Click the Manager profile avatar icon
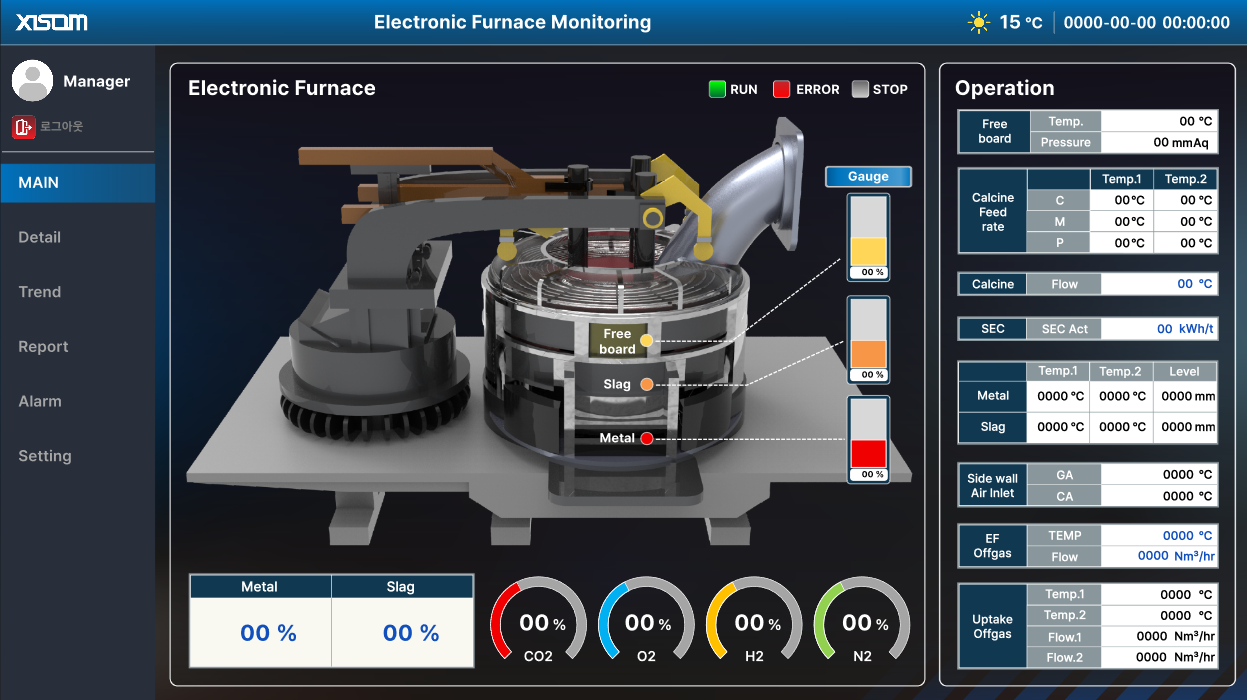The width and height of the screenshot is (1247, 700). (33, 80)
